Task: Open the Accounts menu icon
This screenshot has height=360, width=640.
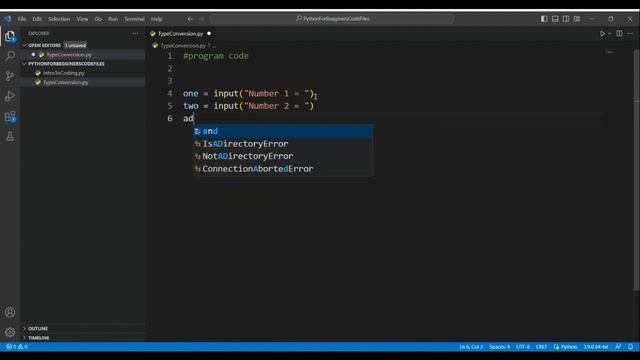Action: tap(10, 312)
